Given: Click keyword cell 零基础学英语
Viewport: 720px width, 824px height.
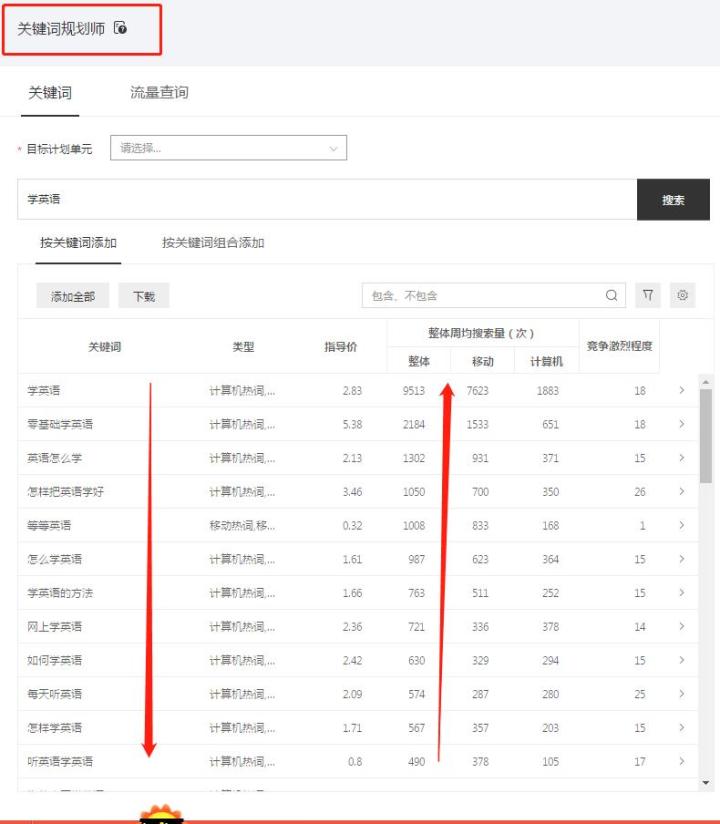Looking at the screenshot, I should point(60,424).
